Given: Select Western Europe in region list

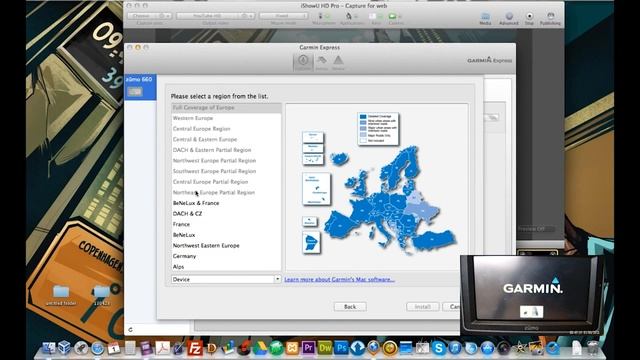Looking at the screenshot, I should click(x=226, y=118).
